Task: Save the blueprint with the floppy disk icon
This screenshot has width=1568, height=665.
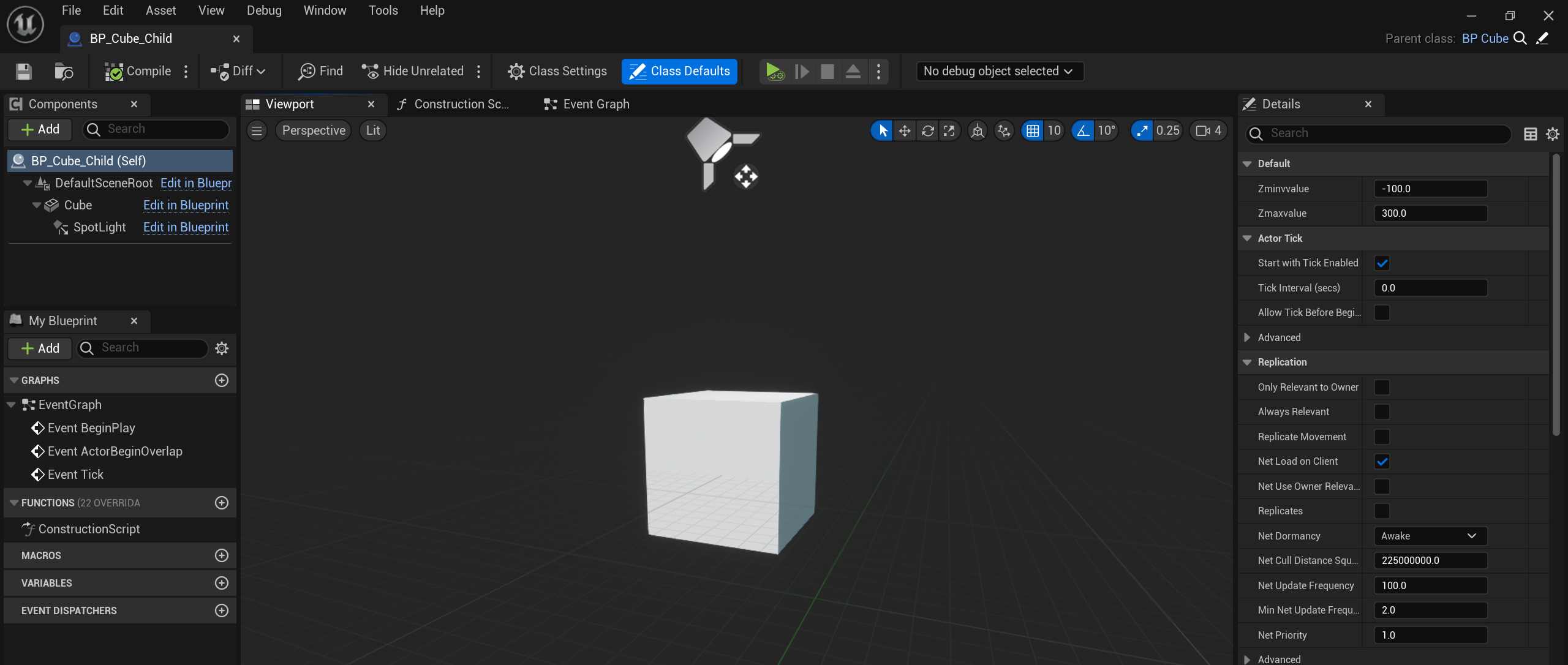Action: tap(23, 72)
